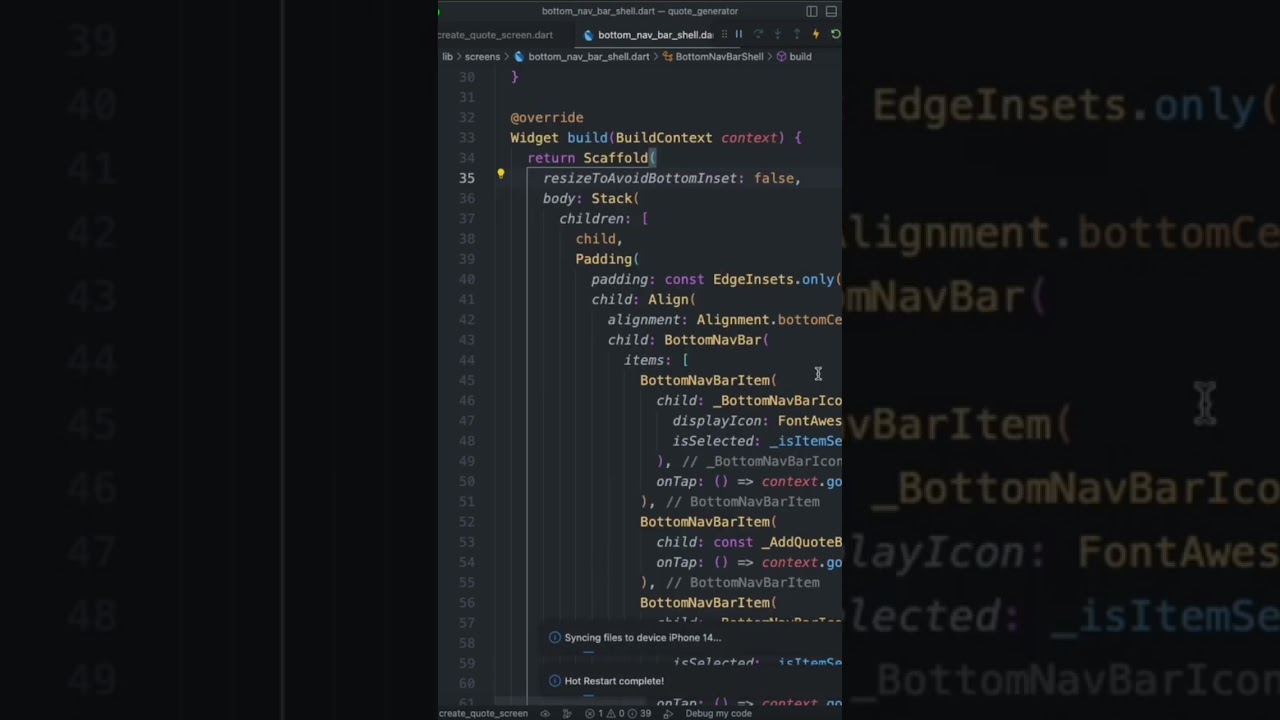Viewport: 1280px width, 720px height.
Task: Click the Syncing files to device notification
Action: click(642, 637)
